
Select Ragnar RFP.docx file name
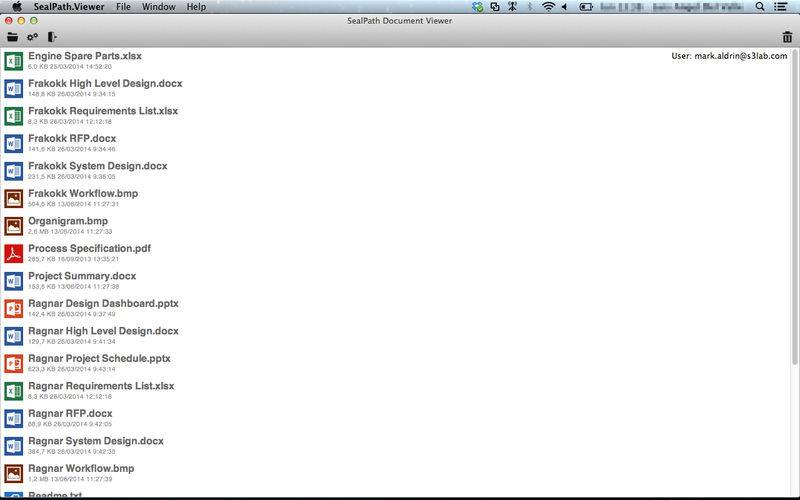click(70, 414)
